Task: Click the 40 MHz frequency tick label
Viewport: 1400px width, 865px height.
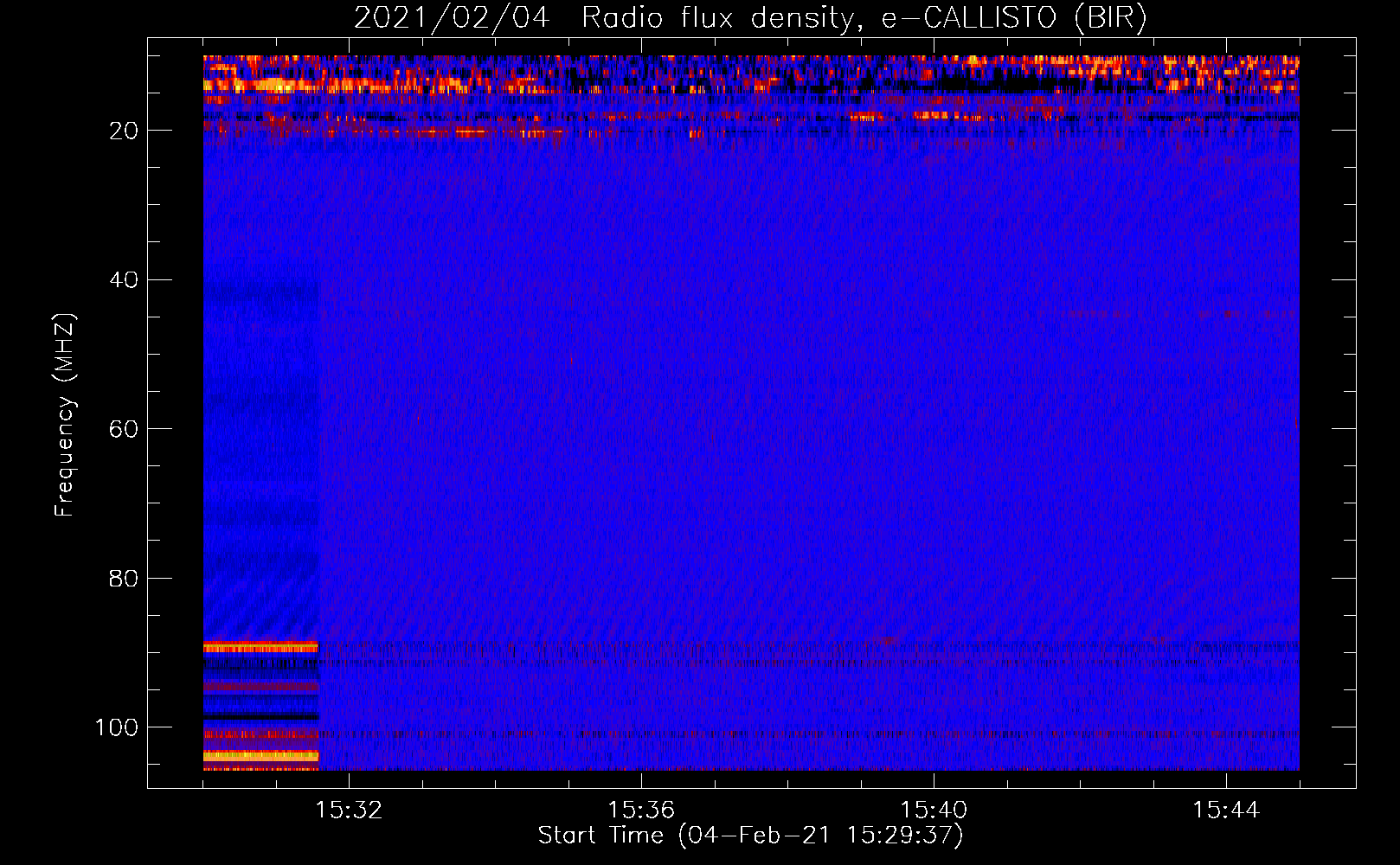Action: [x=124, y=279]
